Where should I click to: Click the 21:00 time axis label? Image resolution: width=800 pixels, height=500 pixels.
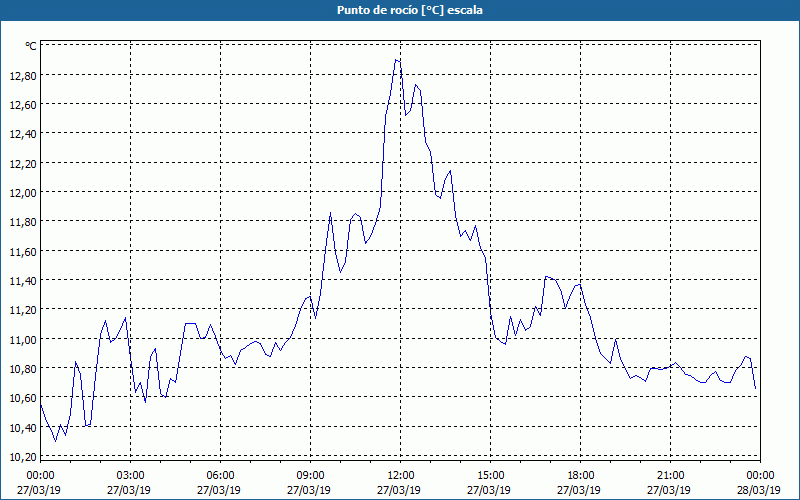click(x=670, y=476)
